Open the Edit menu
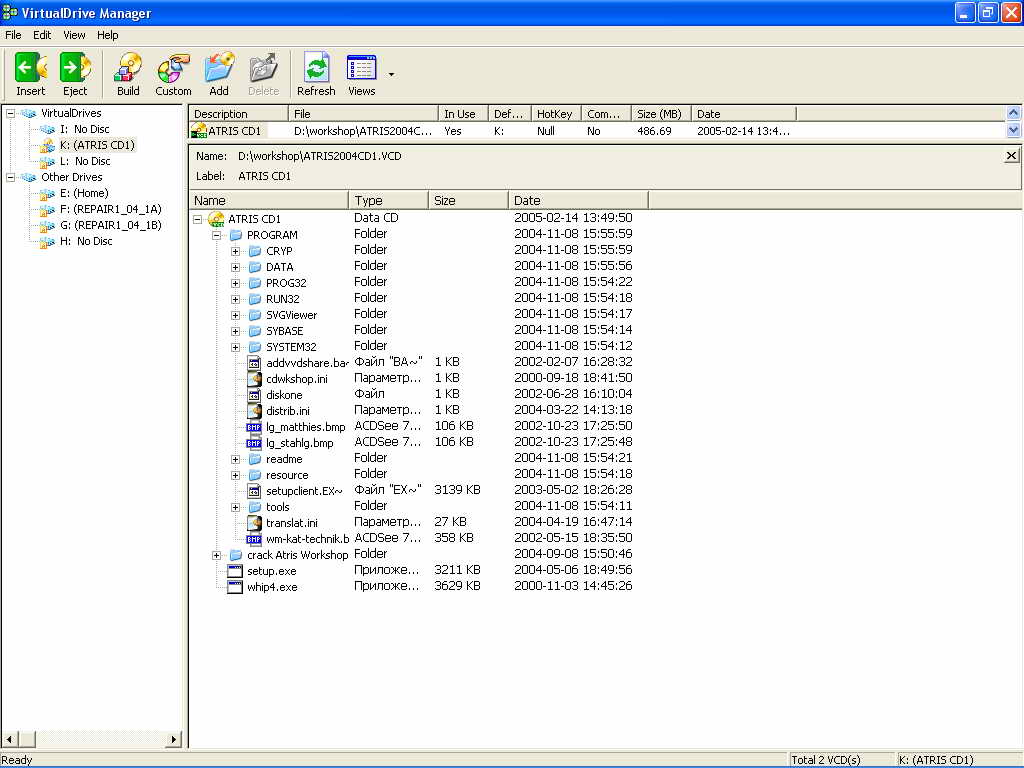This screenshot has width=1024, height=768. pos(42,35)
